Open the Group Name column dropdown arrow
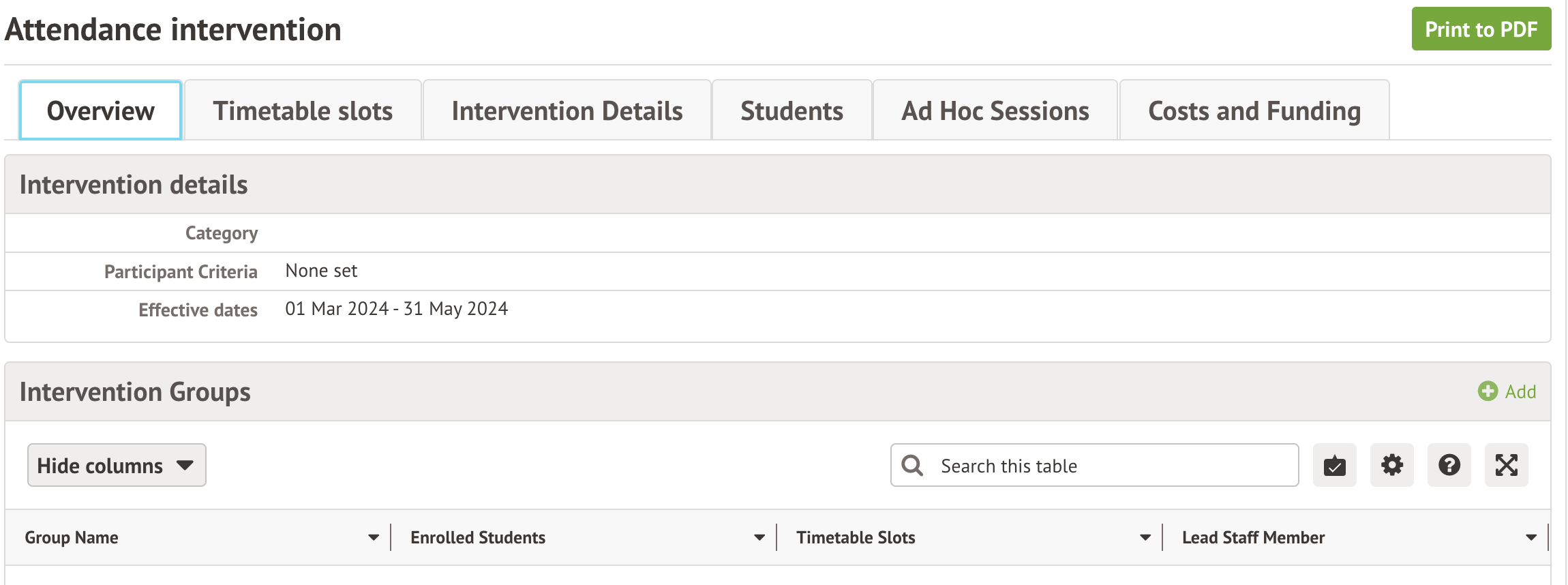 (373, 538)
